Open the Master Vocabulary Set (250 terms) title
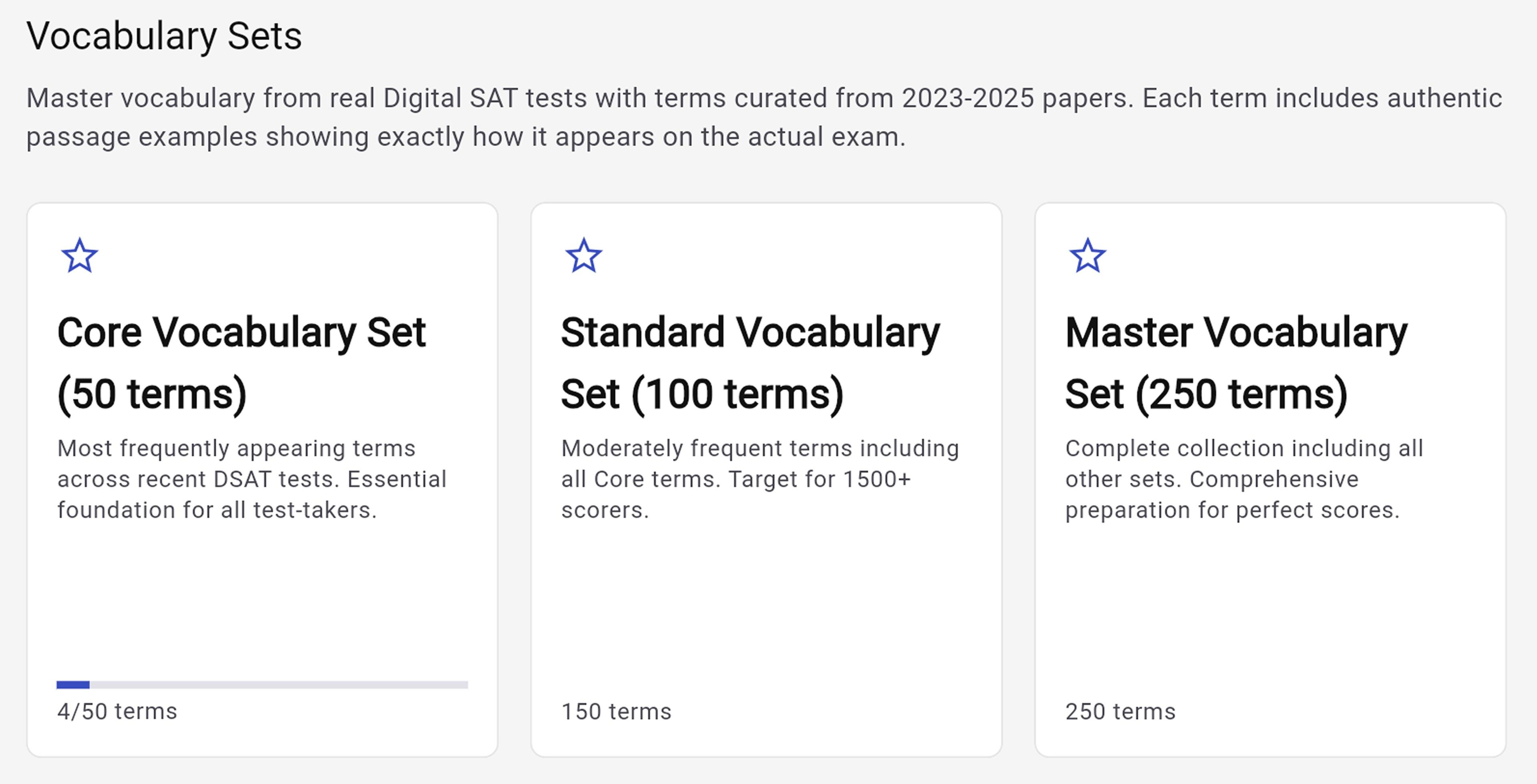 point(1236,362)
